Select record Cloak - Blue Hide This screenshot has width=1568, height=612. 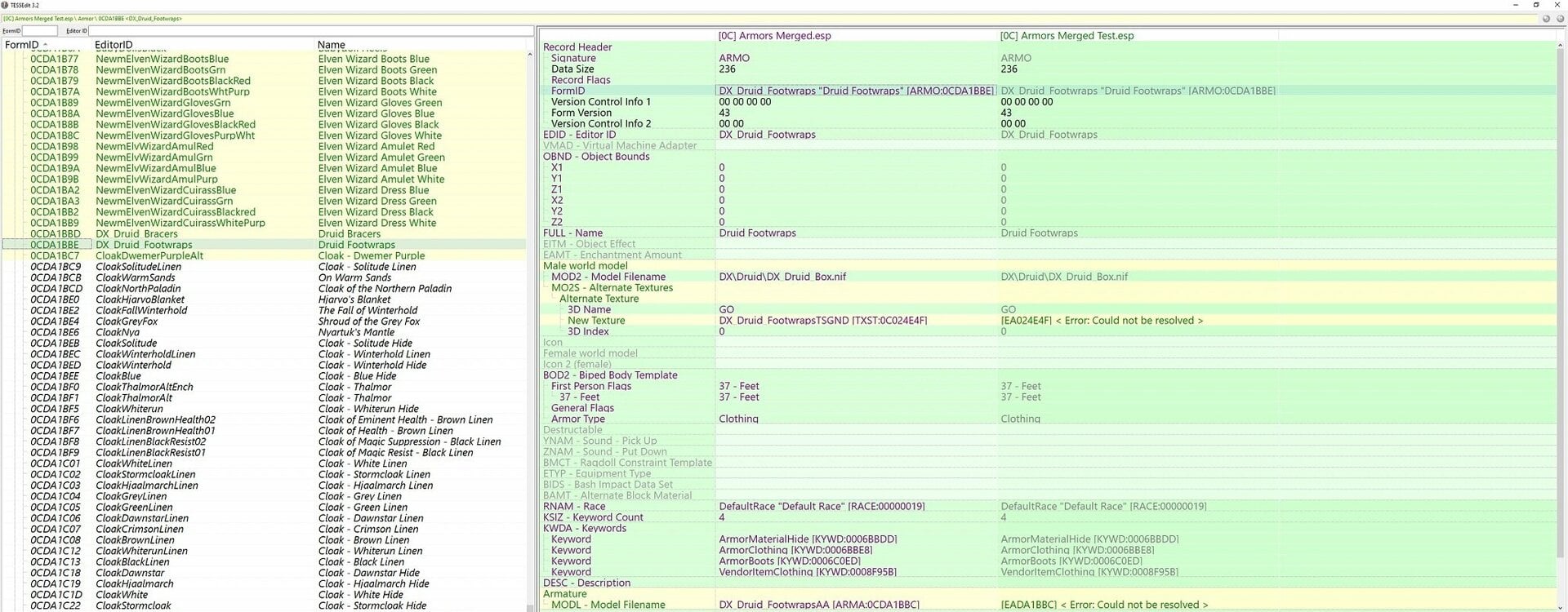click(357, 376)
